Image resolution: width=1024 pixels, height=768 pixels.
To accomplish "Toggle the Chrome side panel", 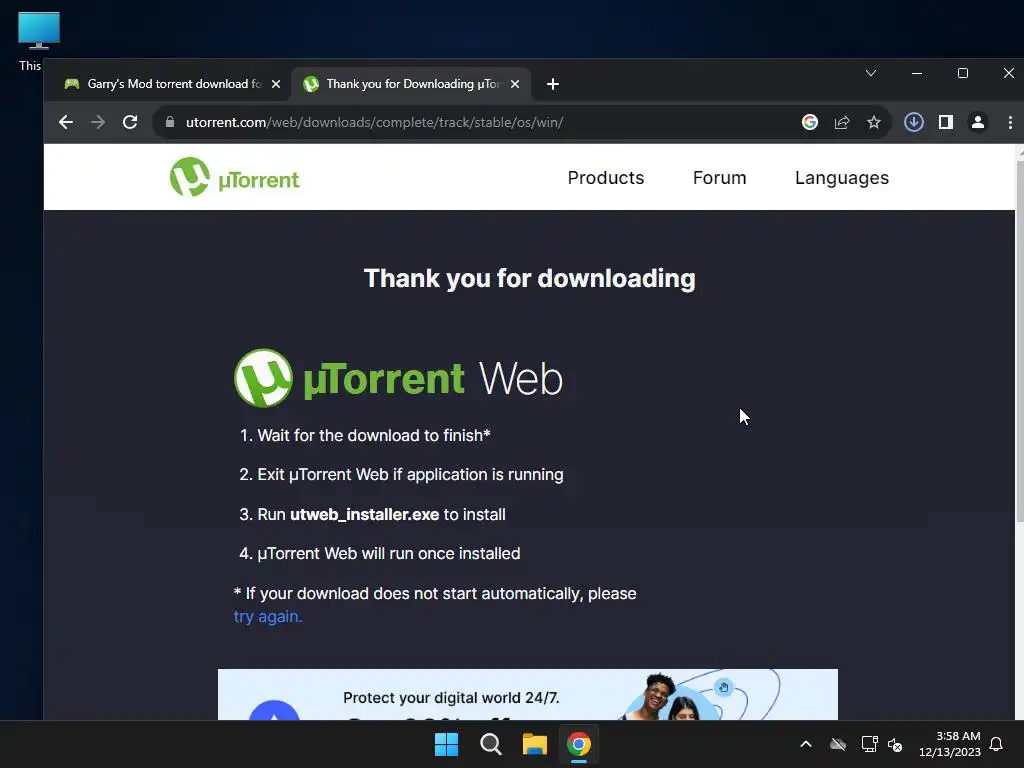I will point(946,122).
